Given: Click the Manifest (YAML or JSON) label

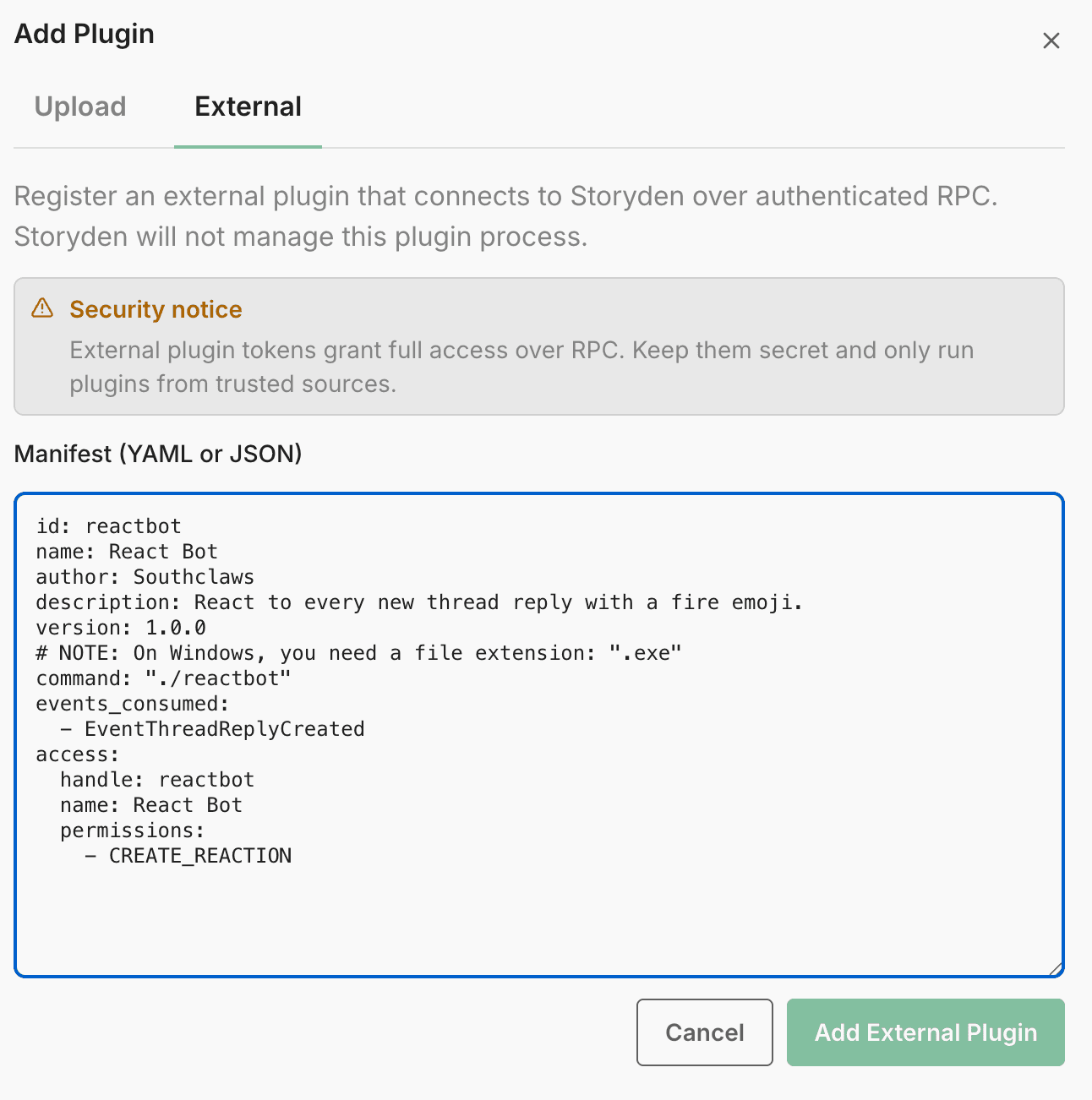Looking at the screenshot, I should click(158, 454).
